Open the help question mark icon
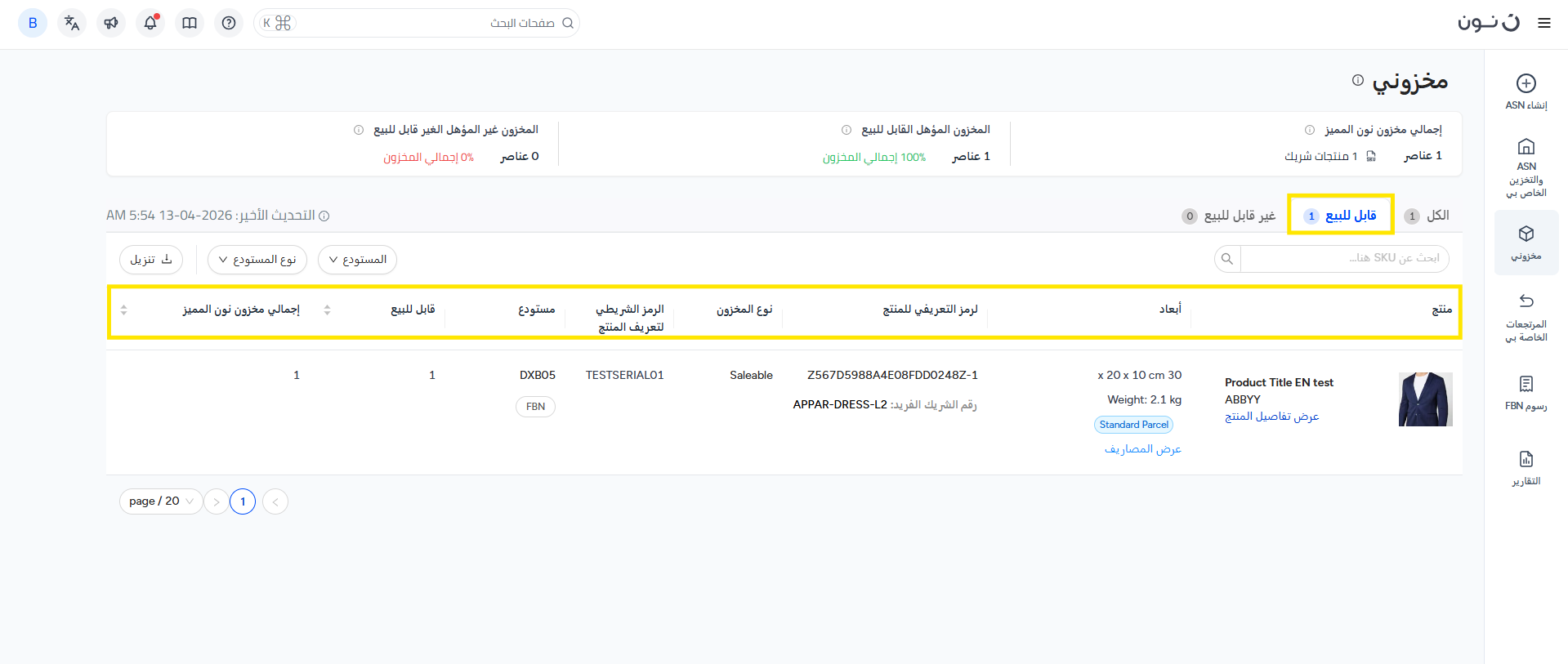Viewport: 1568px width, 664px height. coord(229,23)
